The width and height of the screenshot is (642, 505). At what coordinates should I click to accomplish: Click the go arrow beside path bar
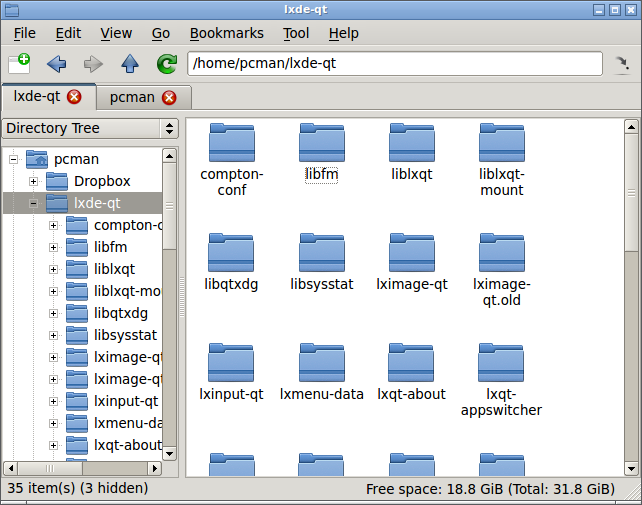coord(621,64)
